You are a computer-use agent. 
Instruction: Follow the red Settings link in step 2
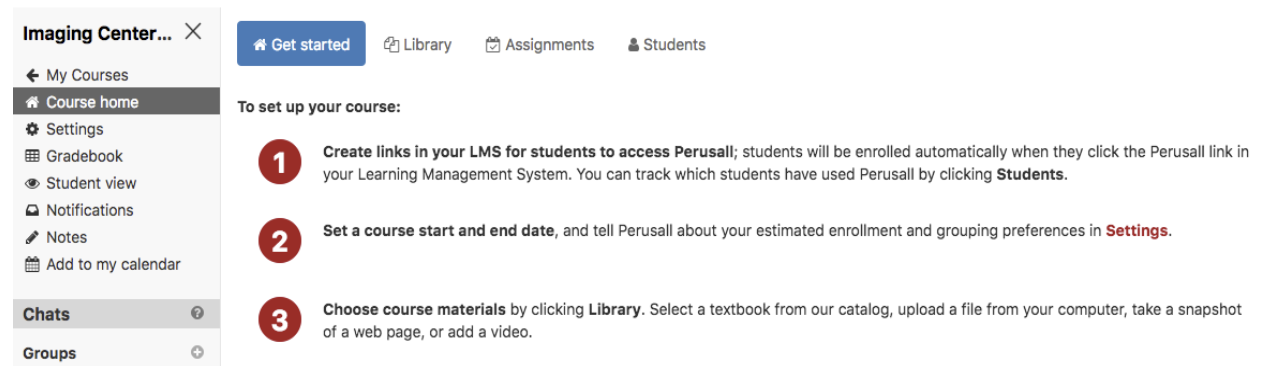click(x=1136, y=230)
